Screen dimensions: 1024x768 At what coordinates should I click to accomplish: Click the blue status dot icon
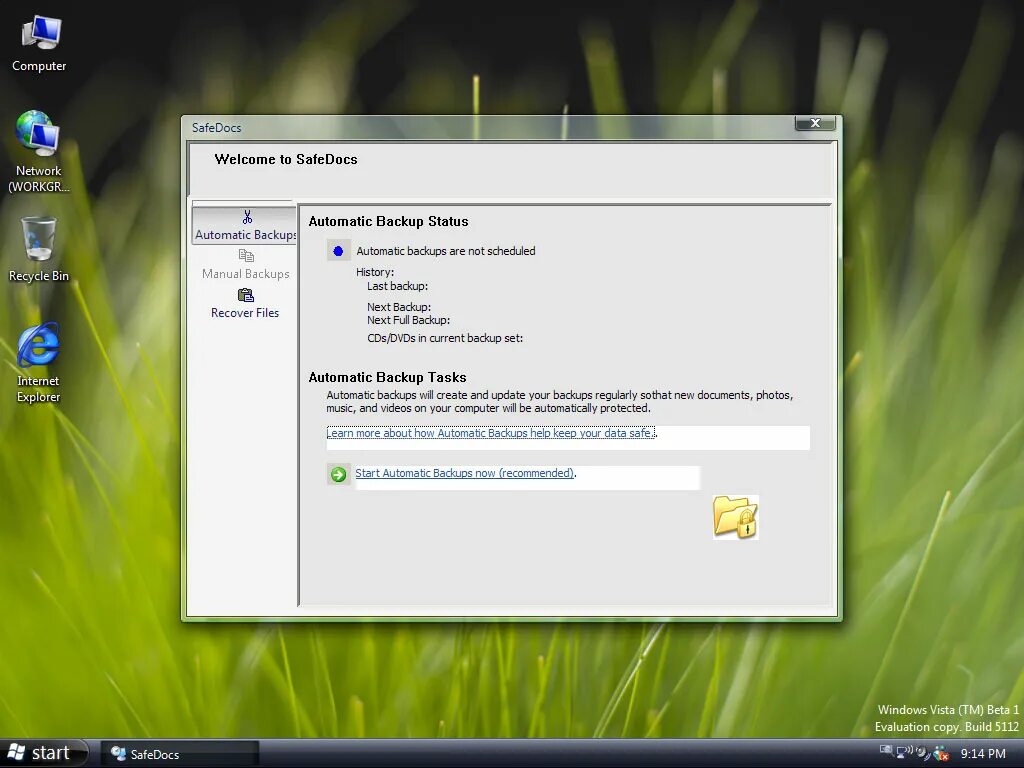click(x=338, y=251)
